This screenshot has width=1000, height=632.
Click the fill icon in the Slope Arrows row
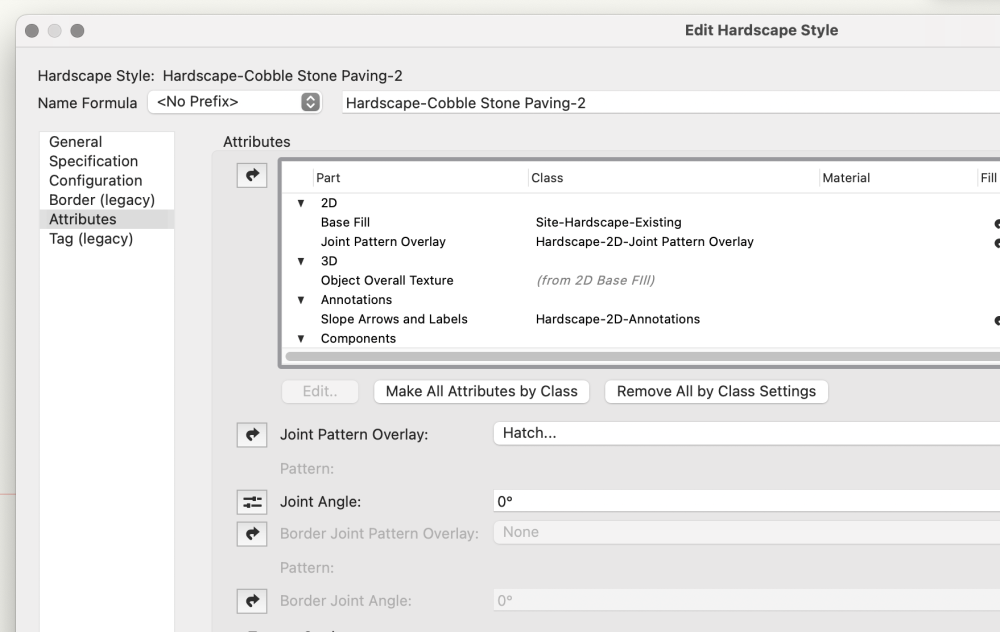coord(995,320)
